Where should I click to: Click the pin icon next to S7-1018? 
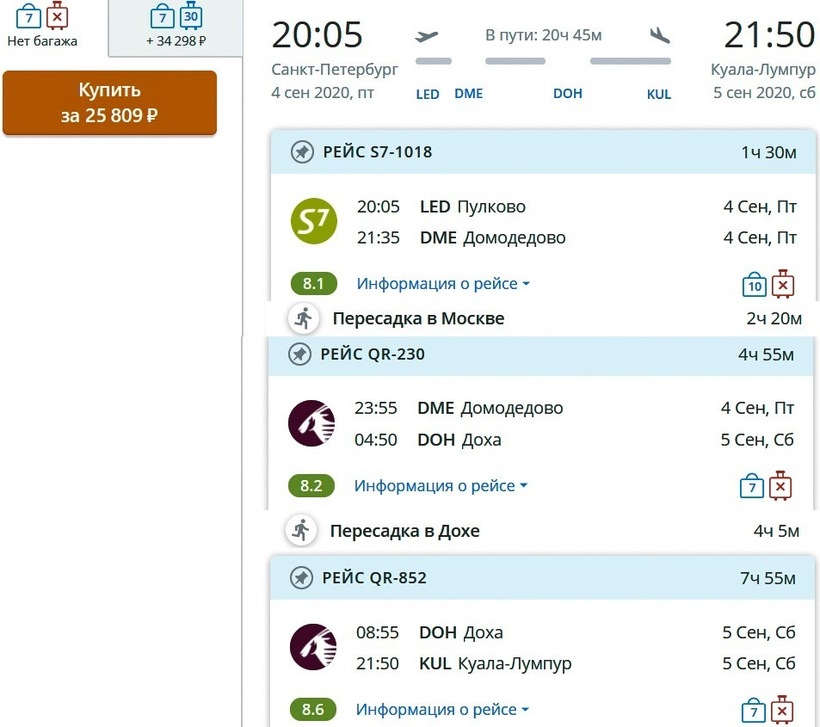click(x=301, y=152)
